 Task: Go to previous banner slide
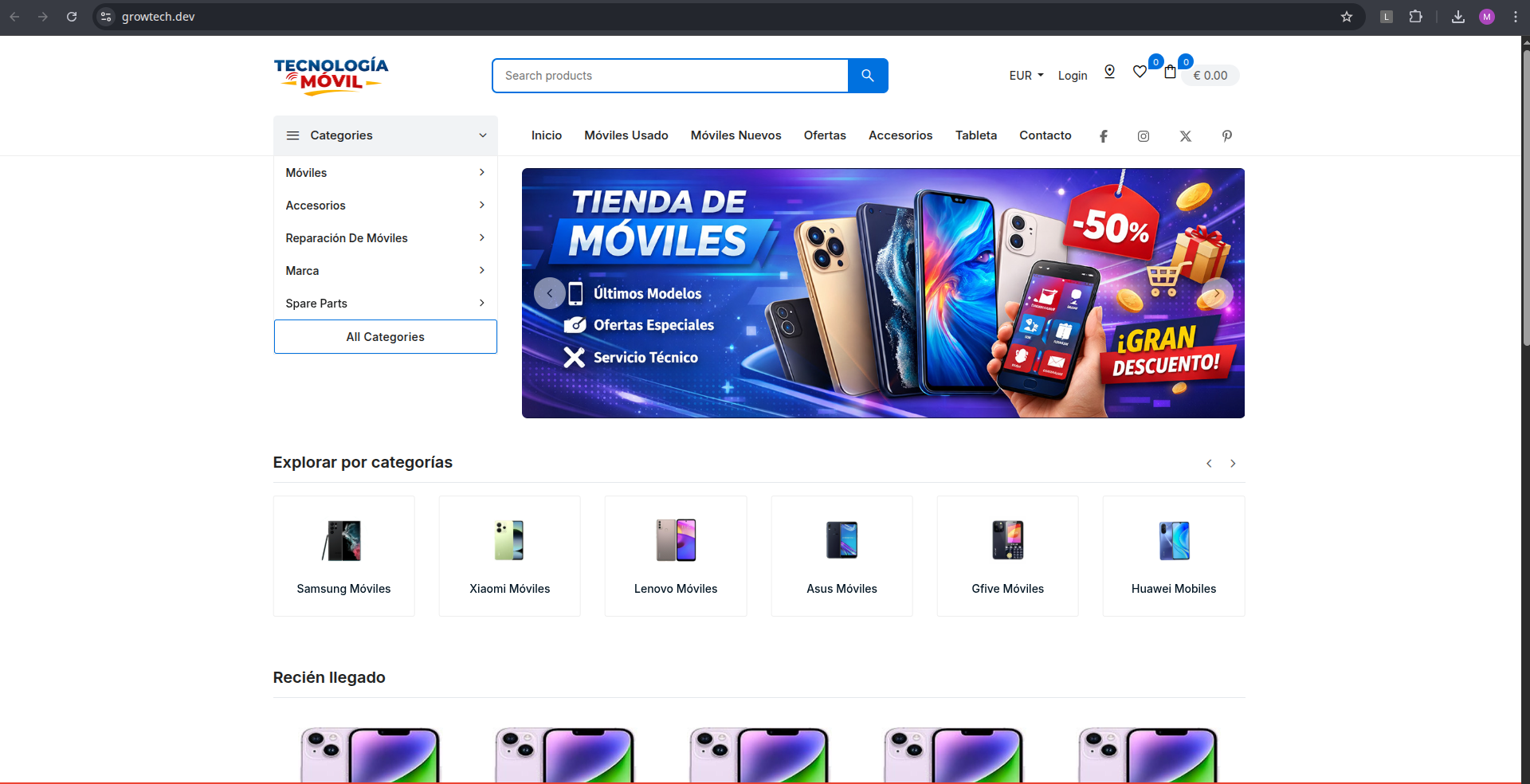(x=550, y=293)
